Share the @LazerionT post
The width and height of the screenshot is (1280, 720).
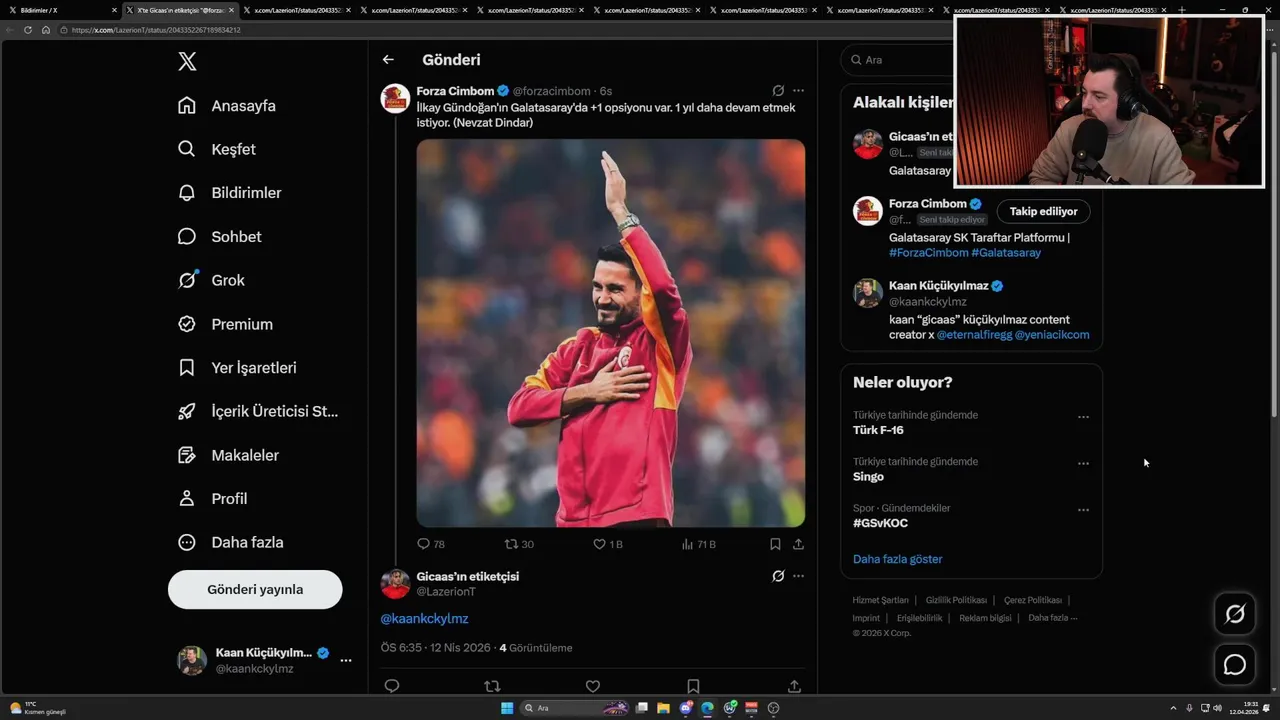click(x=794, y=686)
